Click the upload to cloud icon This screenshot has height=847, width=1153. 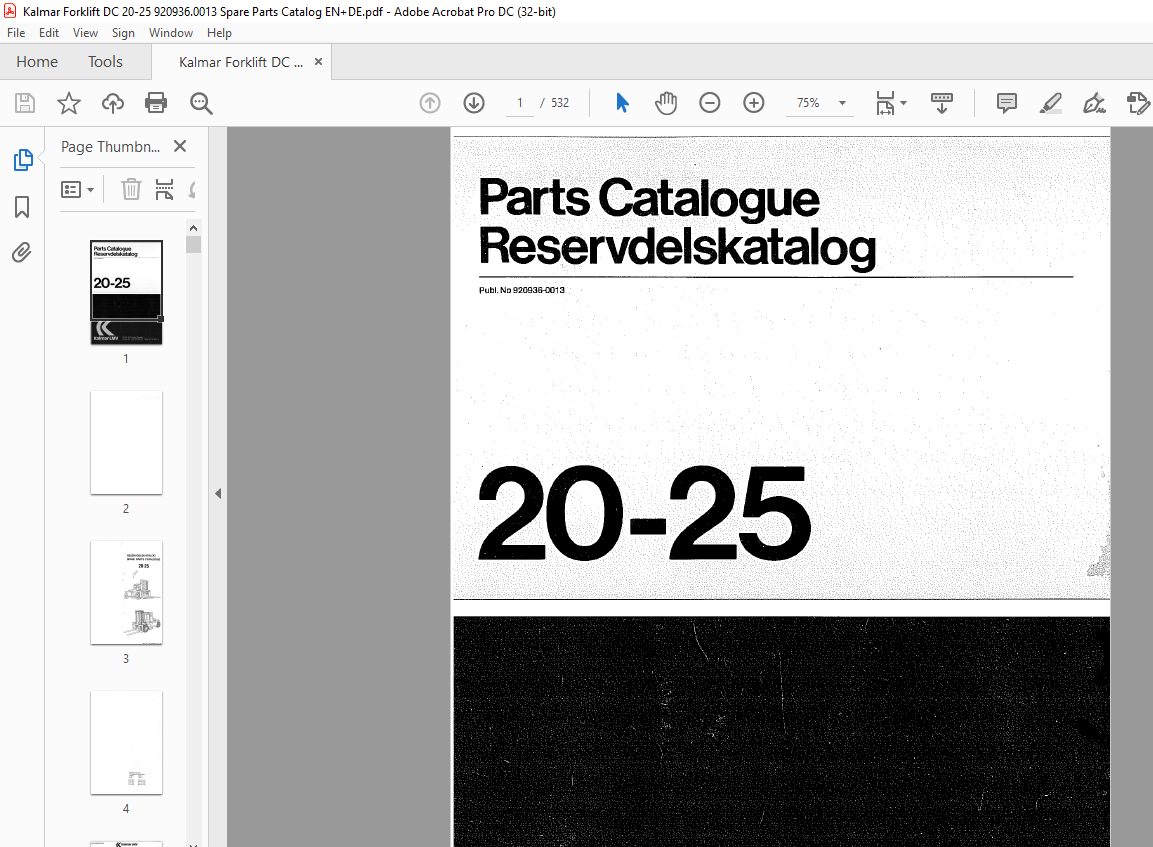(113, 103)
